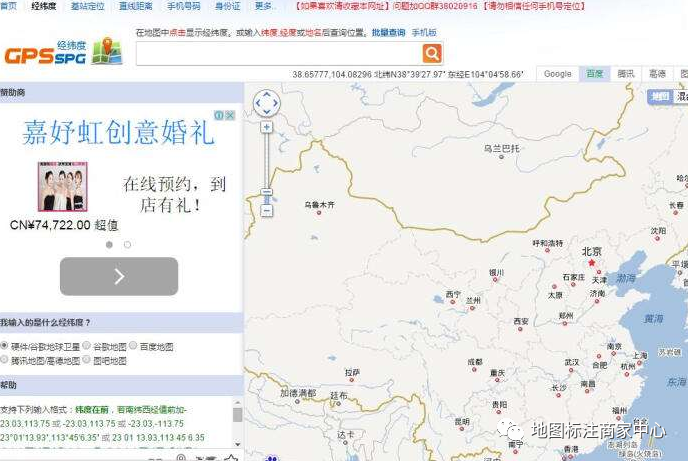
Task: Zoom in with the map plus button
Action: click(x=267, y=127)
